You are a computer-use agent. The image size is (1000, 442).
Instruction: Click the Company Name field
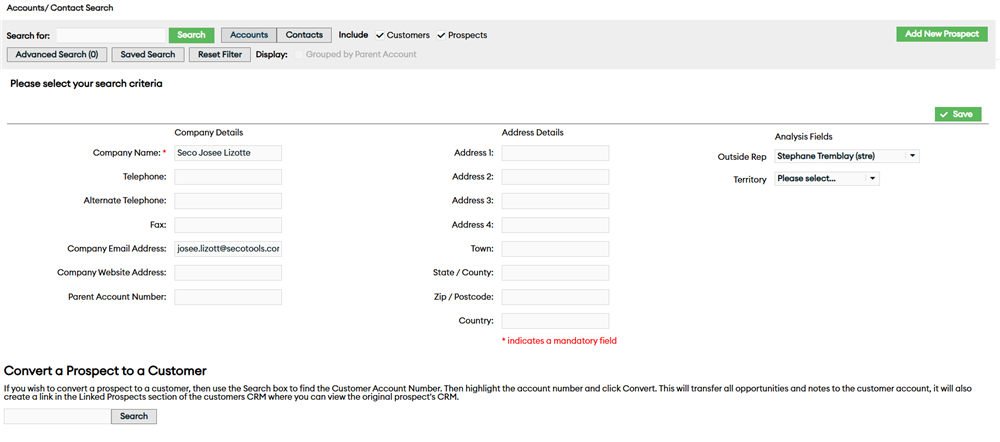228,153
